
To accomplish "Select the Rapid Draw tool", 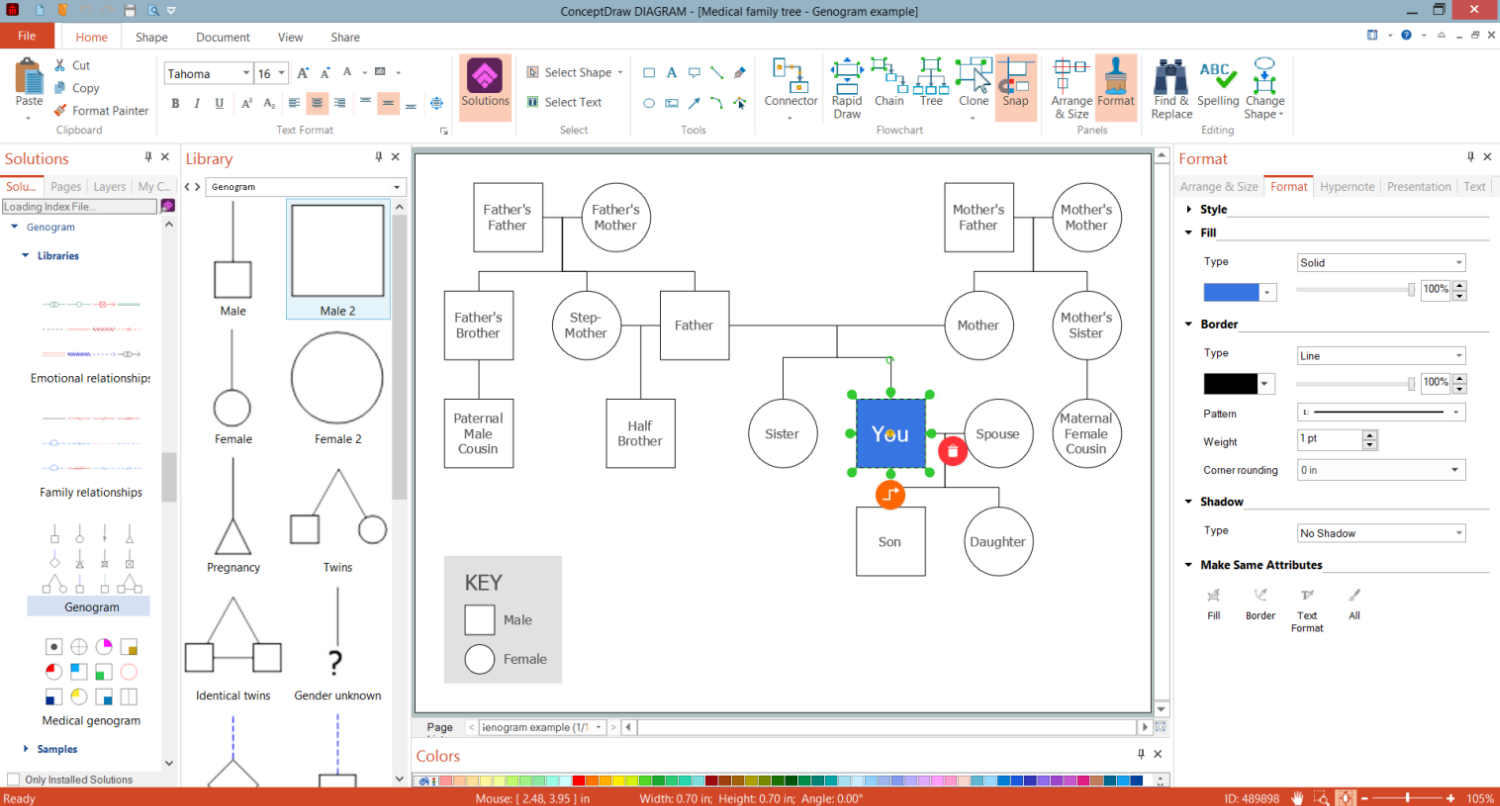I will pyautogui.click(x=847, y=88).
